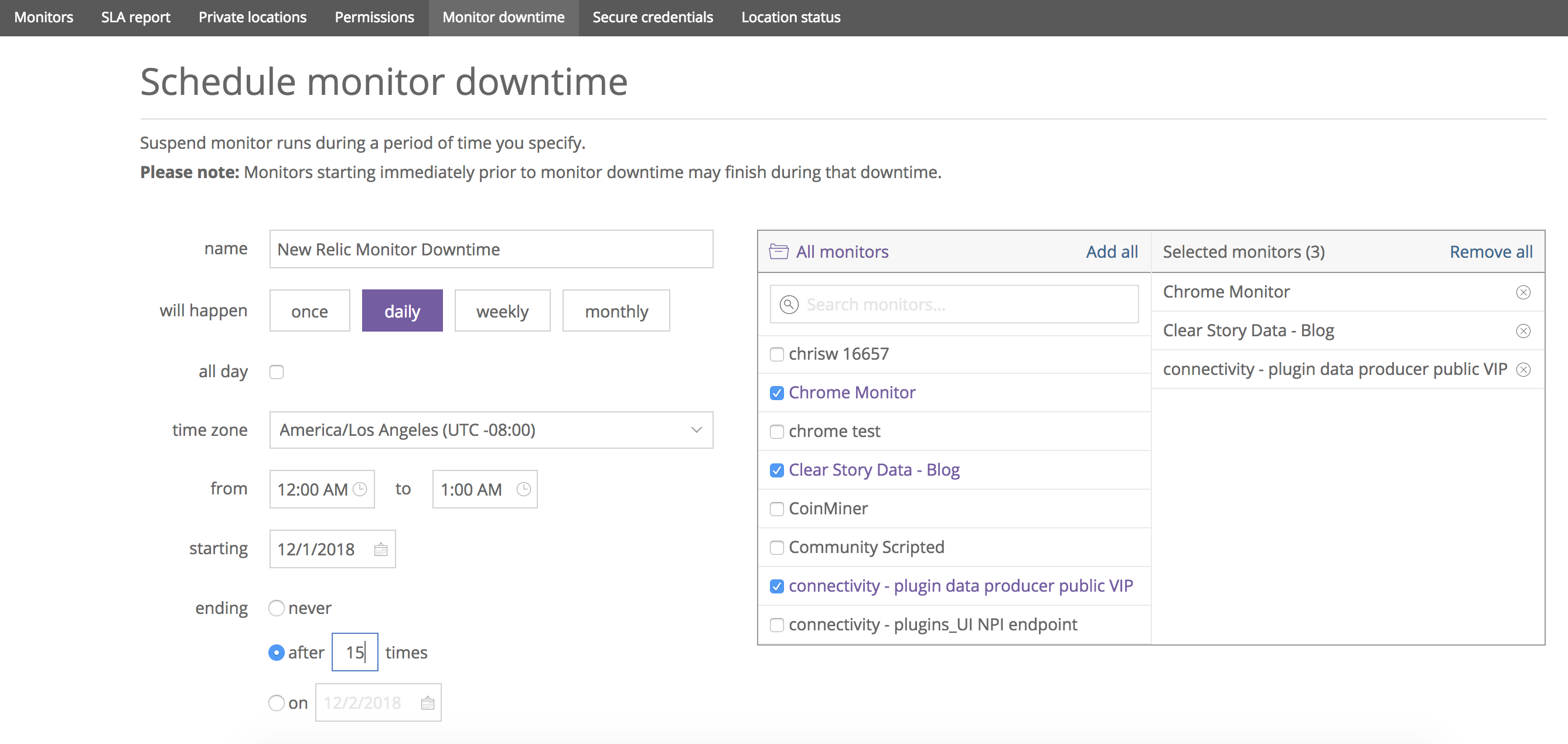Screen dimensions: 1568x744
Task: Choose daily recurrence
Action: 403,311
